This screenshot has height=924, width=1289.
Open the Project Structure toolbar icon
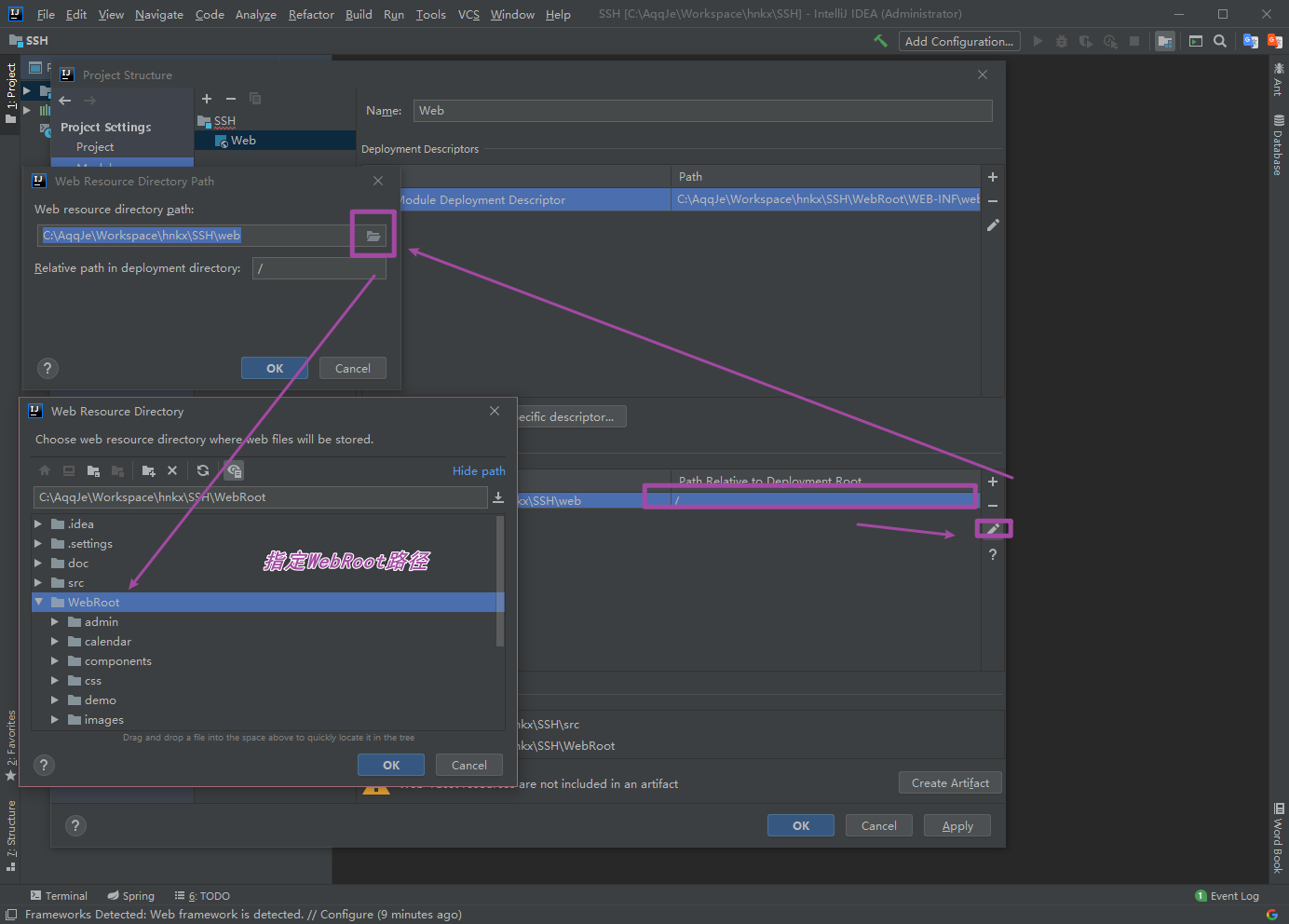pos(1165,41)
